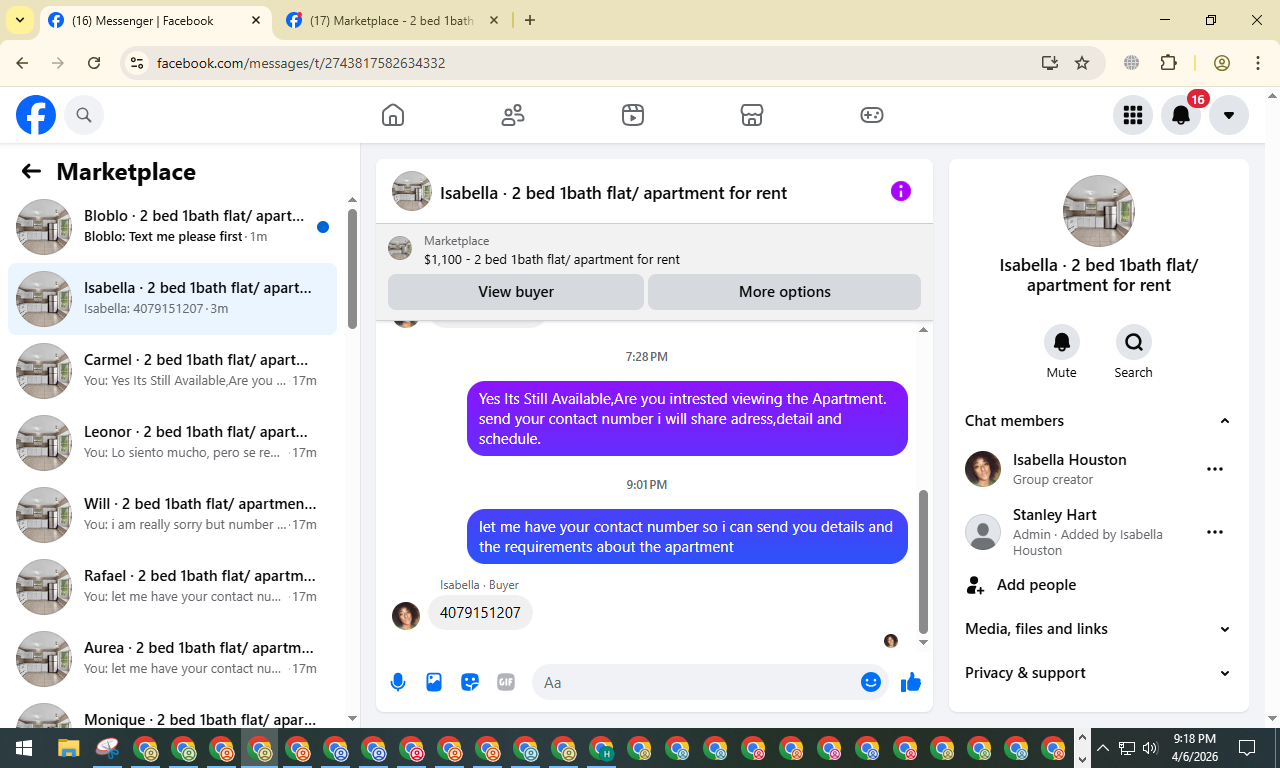Open the Windows Start menu
The width and height of the screenshot is (1280, 768).
[x=23, y=748]
